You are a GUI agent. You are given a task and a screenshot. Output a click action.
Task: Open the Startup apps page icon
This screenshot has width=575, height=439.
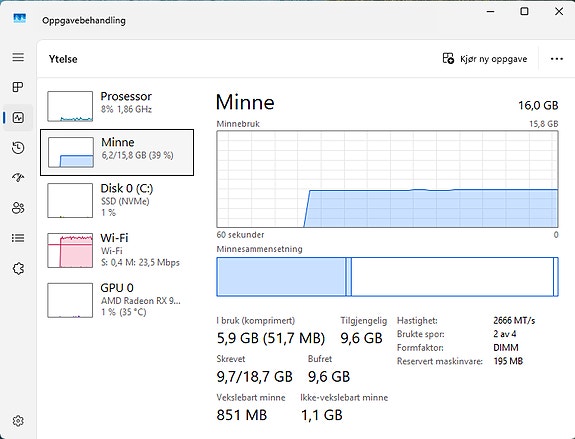[x=18, y=178]
